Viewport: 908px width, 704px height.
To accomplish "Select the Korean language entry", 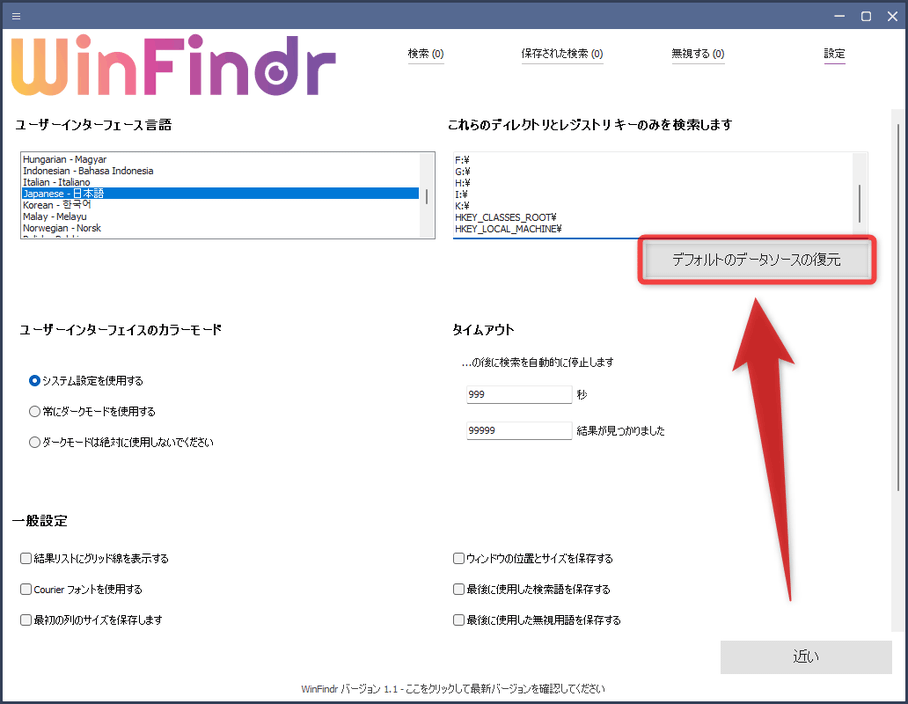I will coord(220,205).
